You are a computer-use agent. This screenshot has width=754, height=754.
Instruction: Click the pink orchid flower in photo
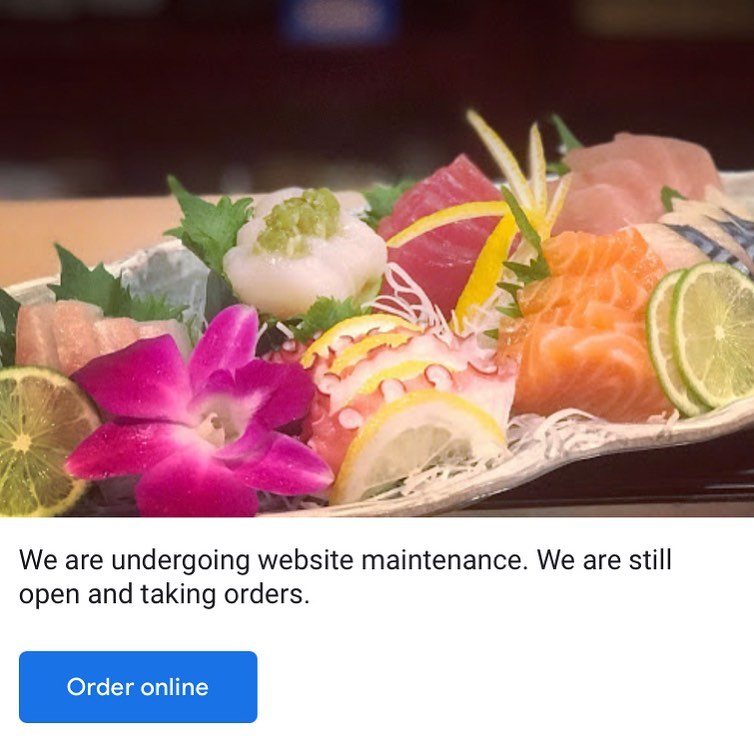pyautogui.click(x=200, y=416)
